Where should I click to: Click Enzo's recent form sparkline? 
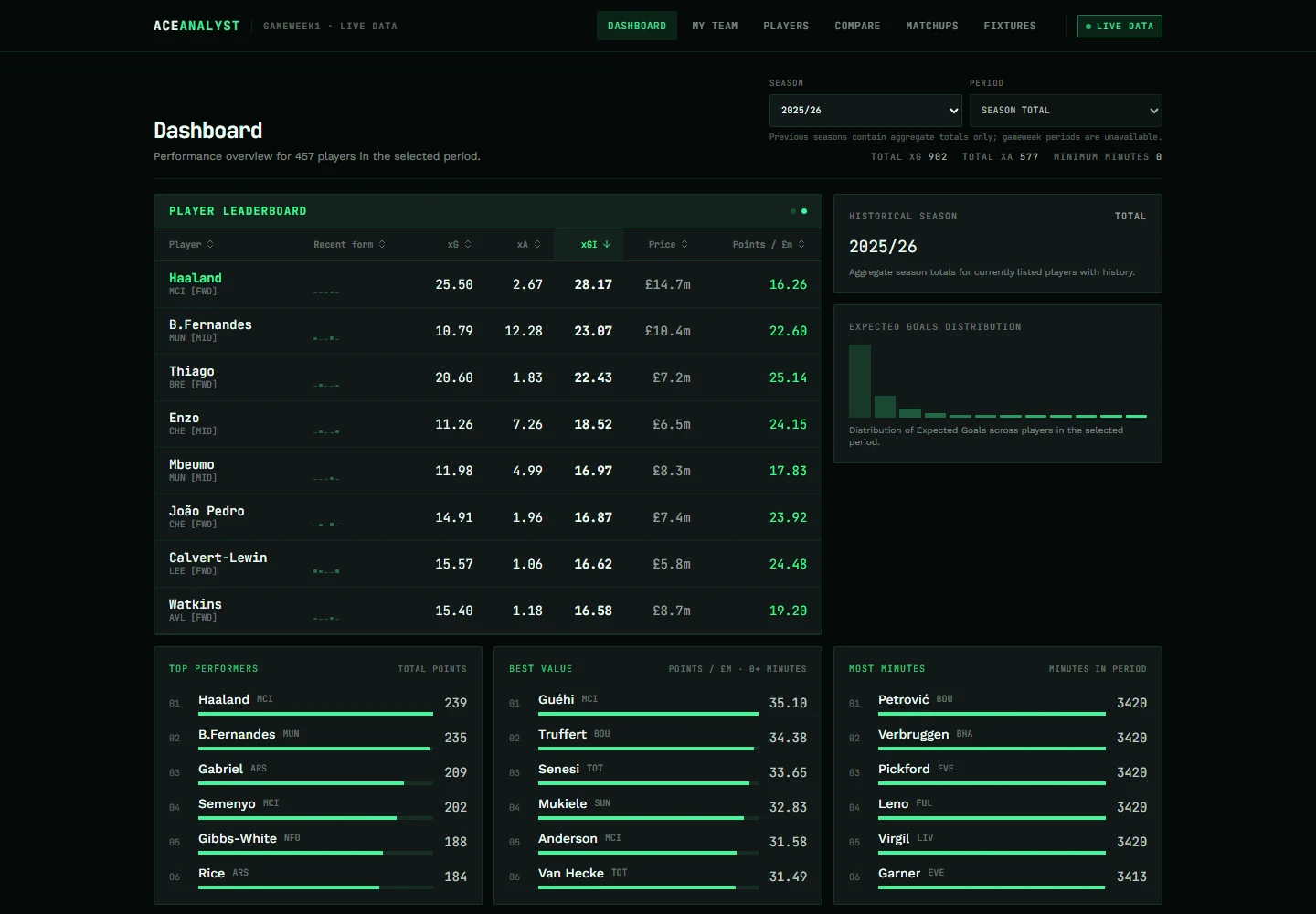[x=326, y=431]
